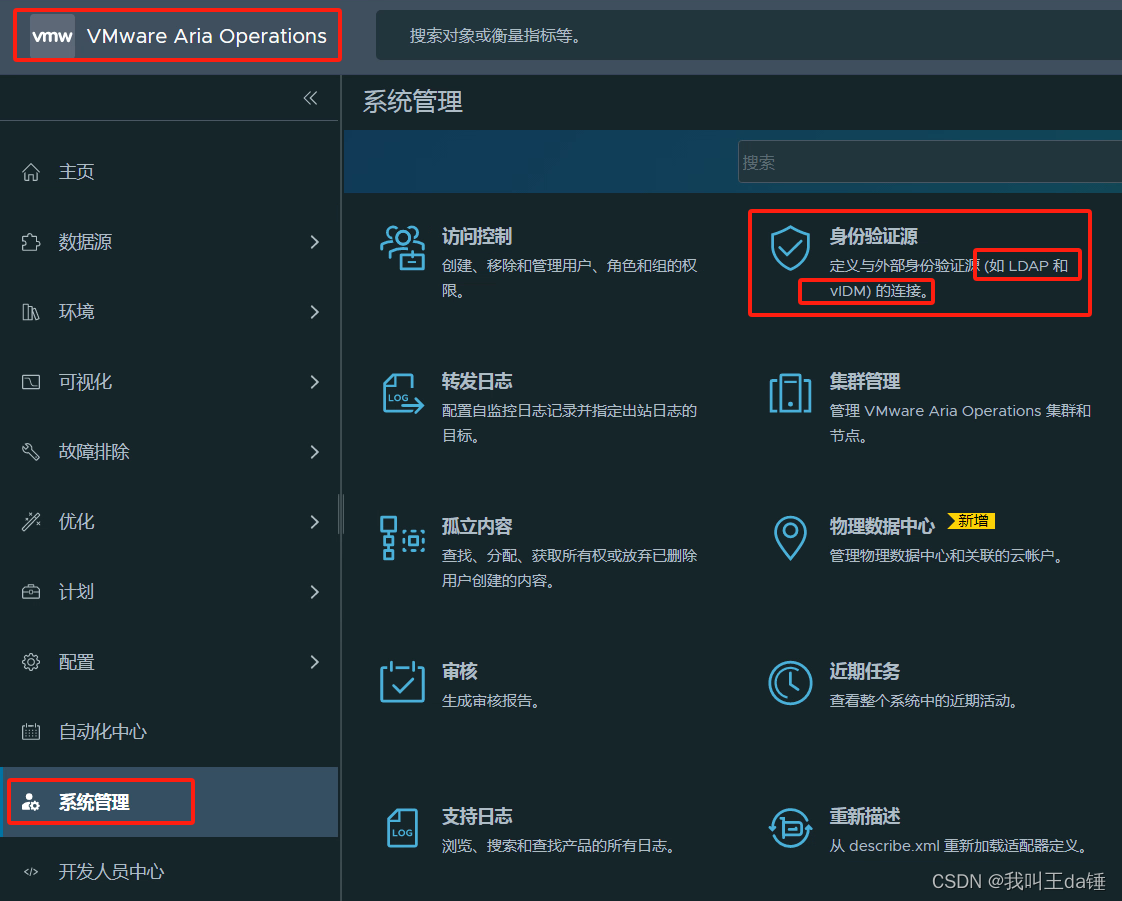Image resolution: width=1122 pixels, height=901 pixels.
Task: Open the 身份验证源 link
Action: [x=873, y=236]
